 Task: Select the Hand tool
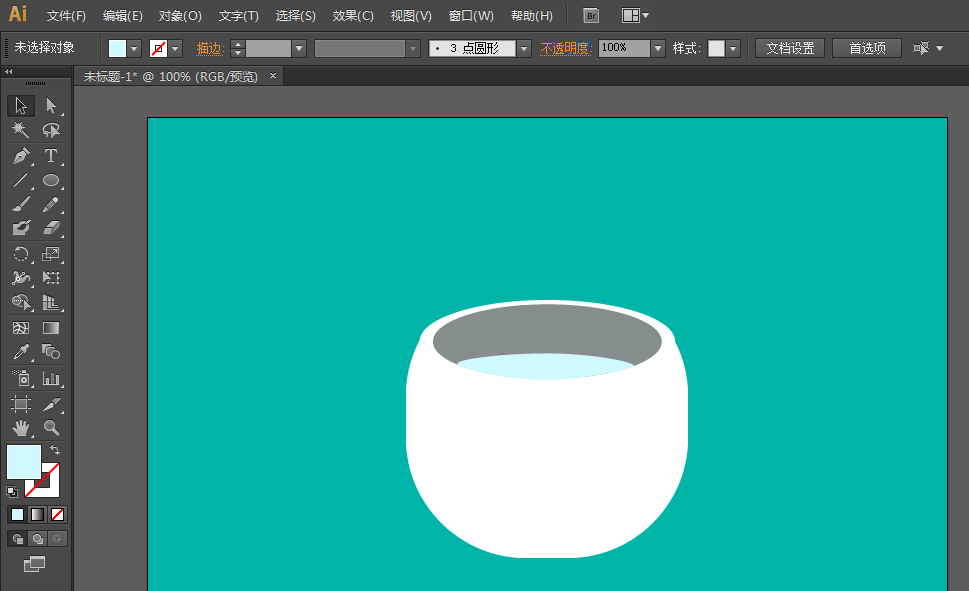click(21, 428)
